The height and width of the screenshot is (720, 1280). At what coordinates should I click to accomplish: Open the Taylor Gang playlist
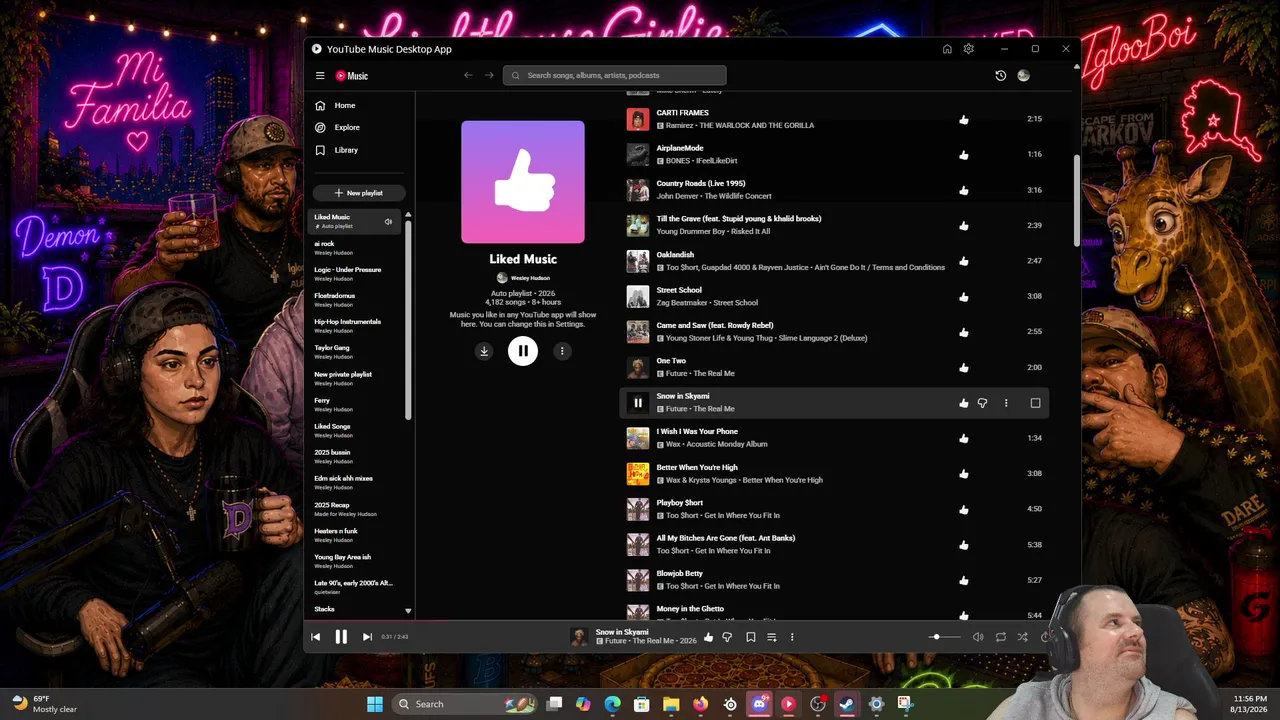[355, 352]
